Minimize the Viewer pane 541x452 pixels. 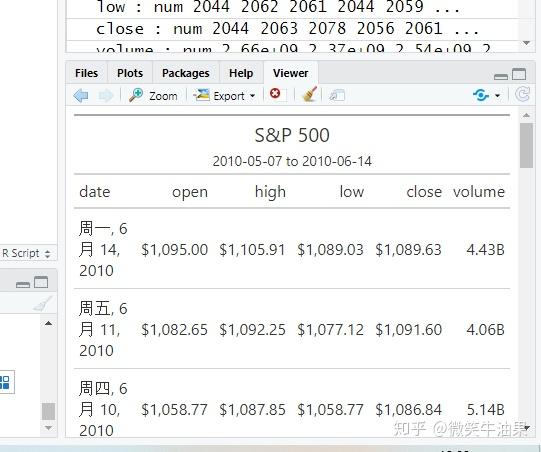[x=501, y=76]
